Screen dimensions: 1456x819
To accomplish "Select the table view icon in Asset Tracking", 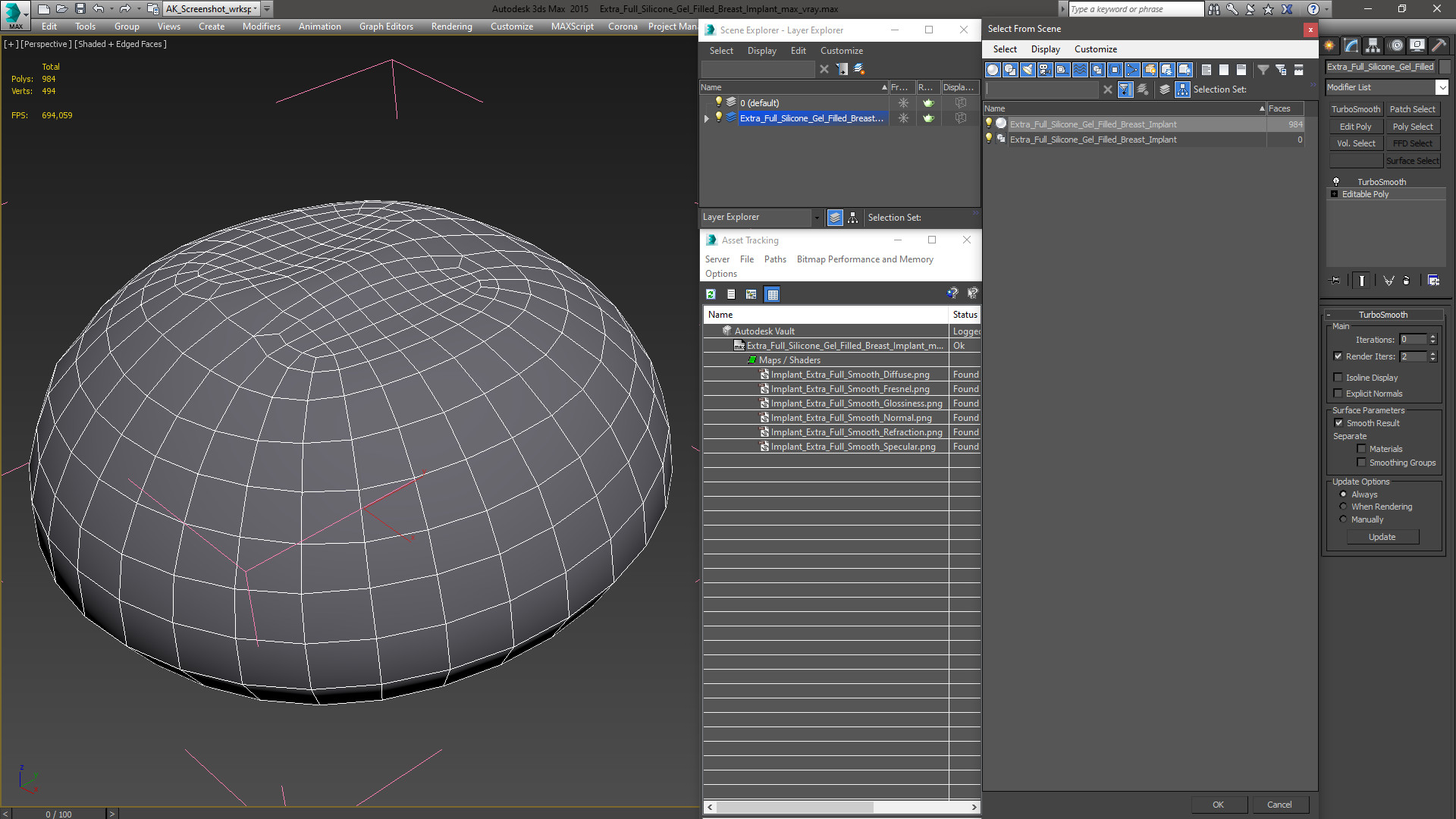I will click(x=772, y=294).
